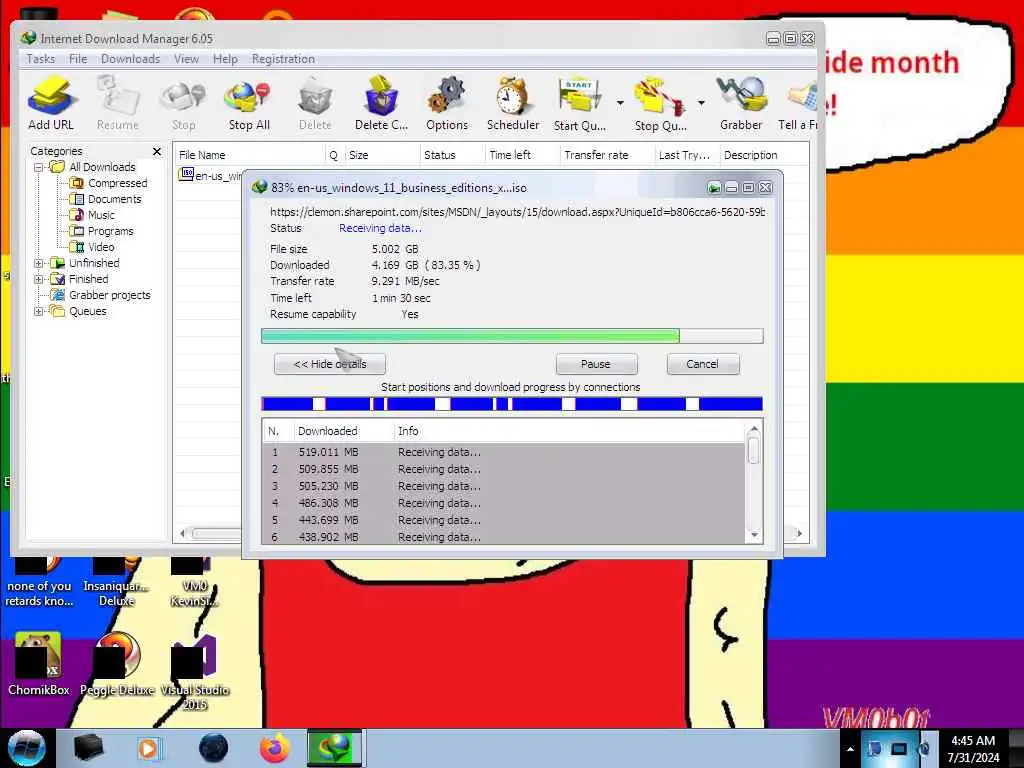
Task: Click the Tell a Friend toolbar icon
Action: point(798,103)
